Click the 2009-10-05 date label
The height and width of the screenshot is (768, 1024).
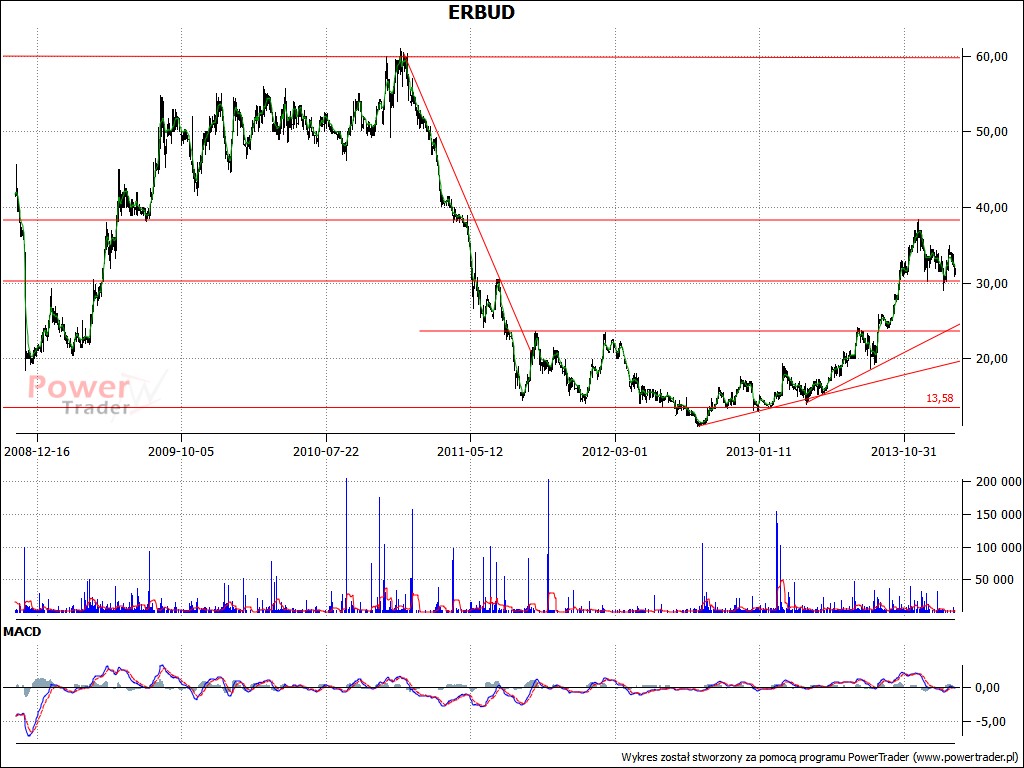[x=181, y=451]
